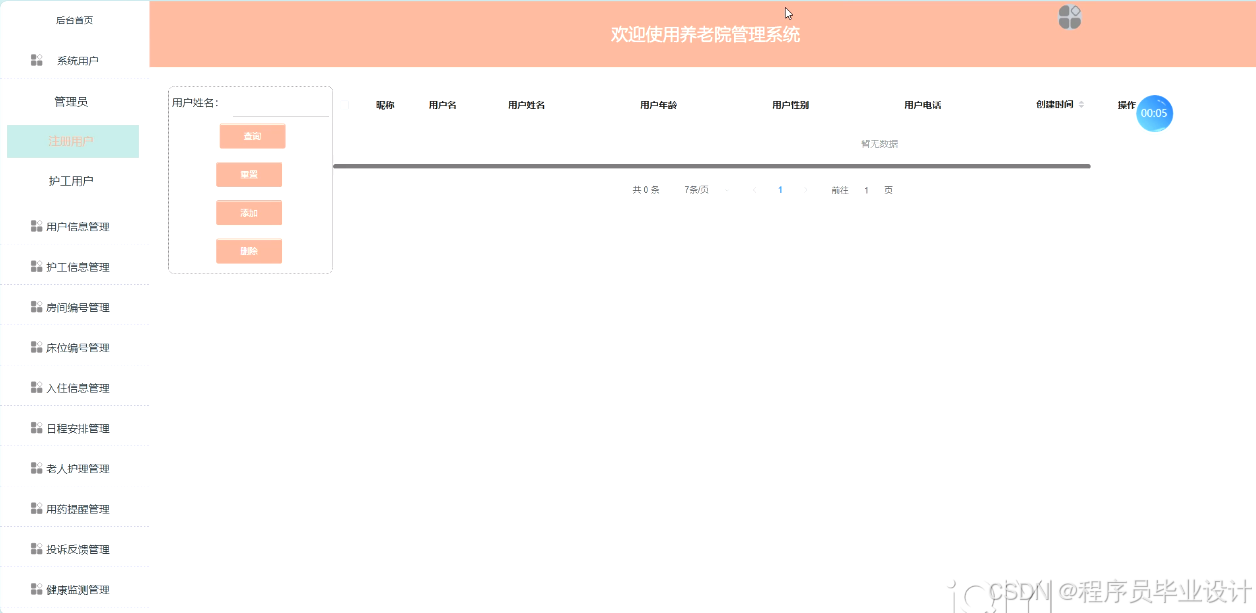Screen dimensions: 1256x613
Task: Click the 查询 search button
Action: coord(252,136)
